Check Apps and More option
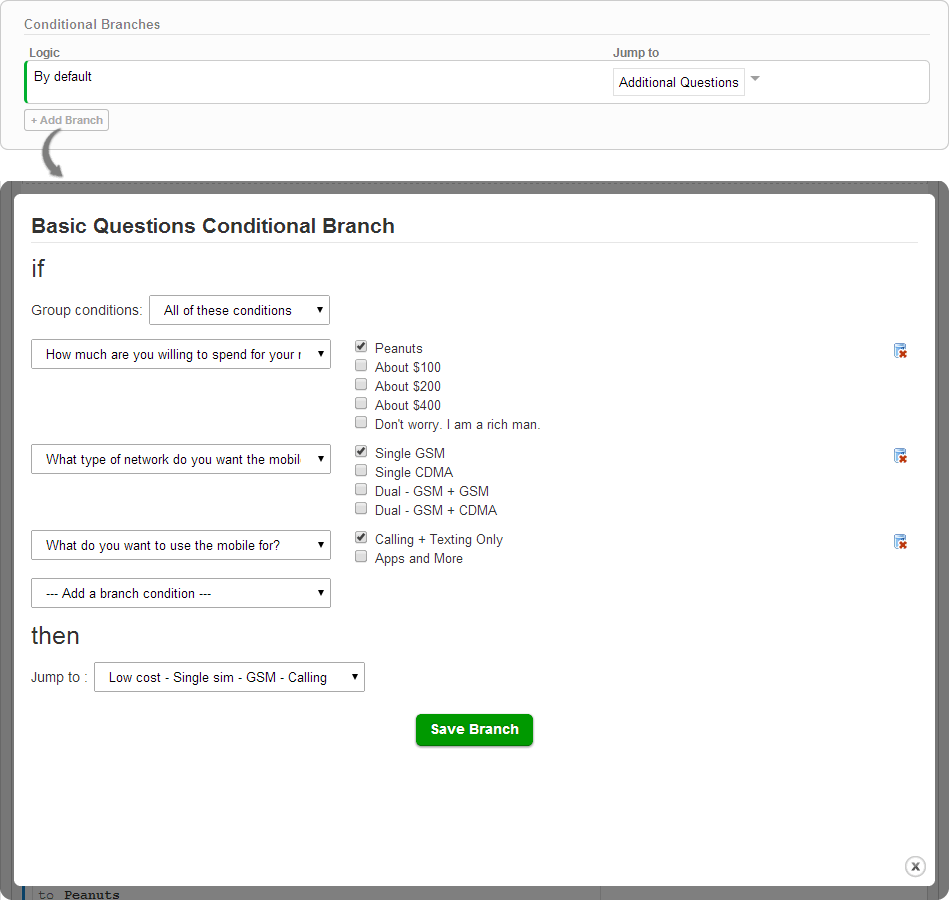The width and height of the screenshot is (949, 900). pyautogui.click(x=361, y=557)
